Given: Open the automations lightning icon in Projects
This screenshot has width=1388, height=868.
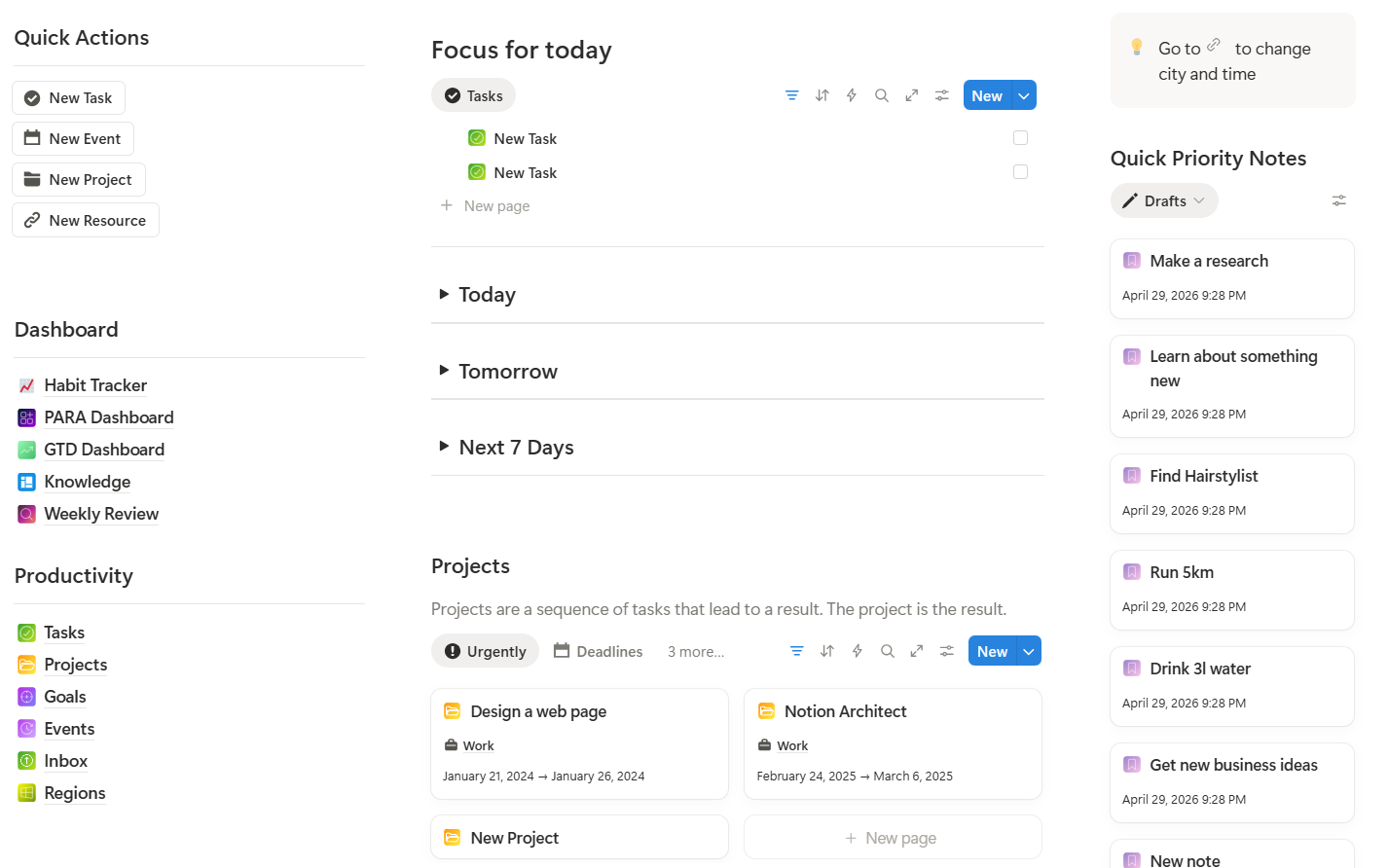Looking at the screenshot, I should point(857,650).
